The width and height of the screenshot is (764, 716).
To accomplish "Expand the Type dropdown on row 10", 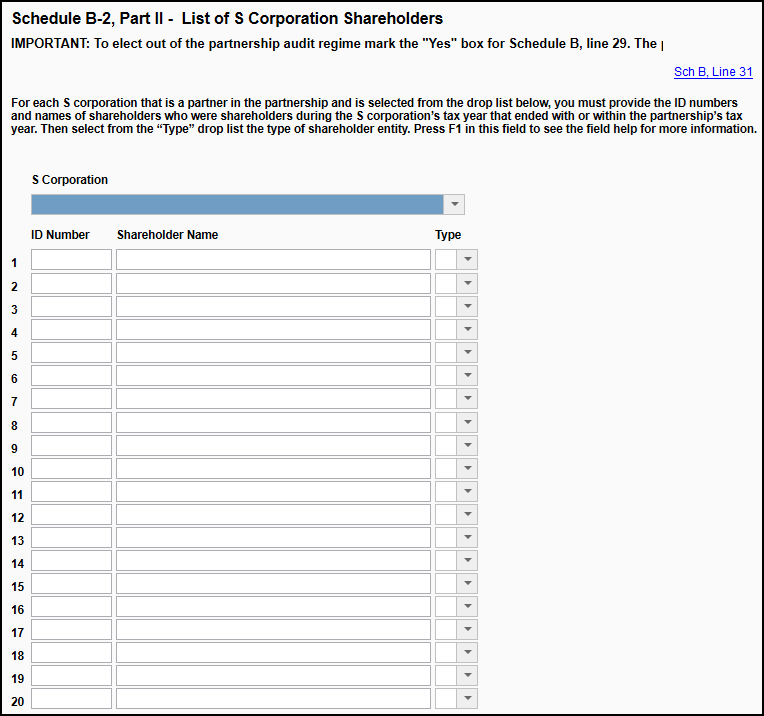I will (467, 468).
